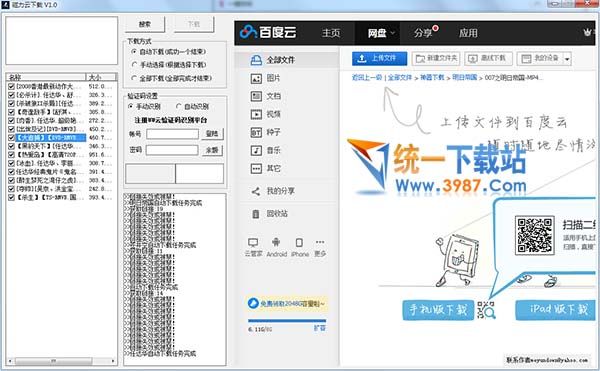The width and height of the screenshot is (600, 371).
Task: Click the 我的设备 my devices button
Action: coord(540,59)
